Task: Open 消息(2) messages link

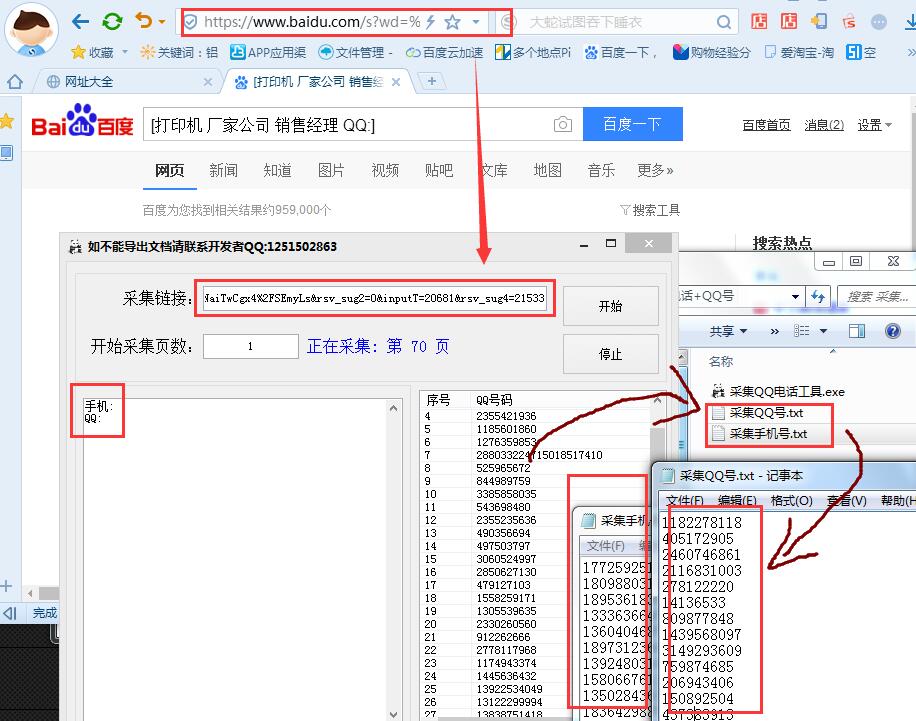Action: 824,125
